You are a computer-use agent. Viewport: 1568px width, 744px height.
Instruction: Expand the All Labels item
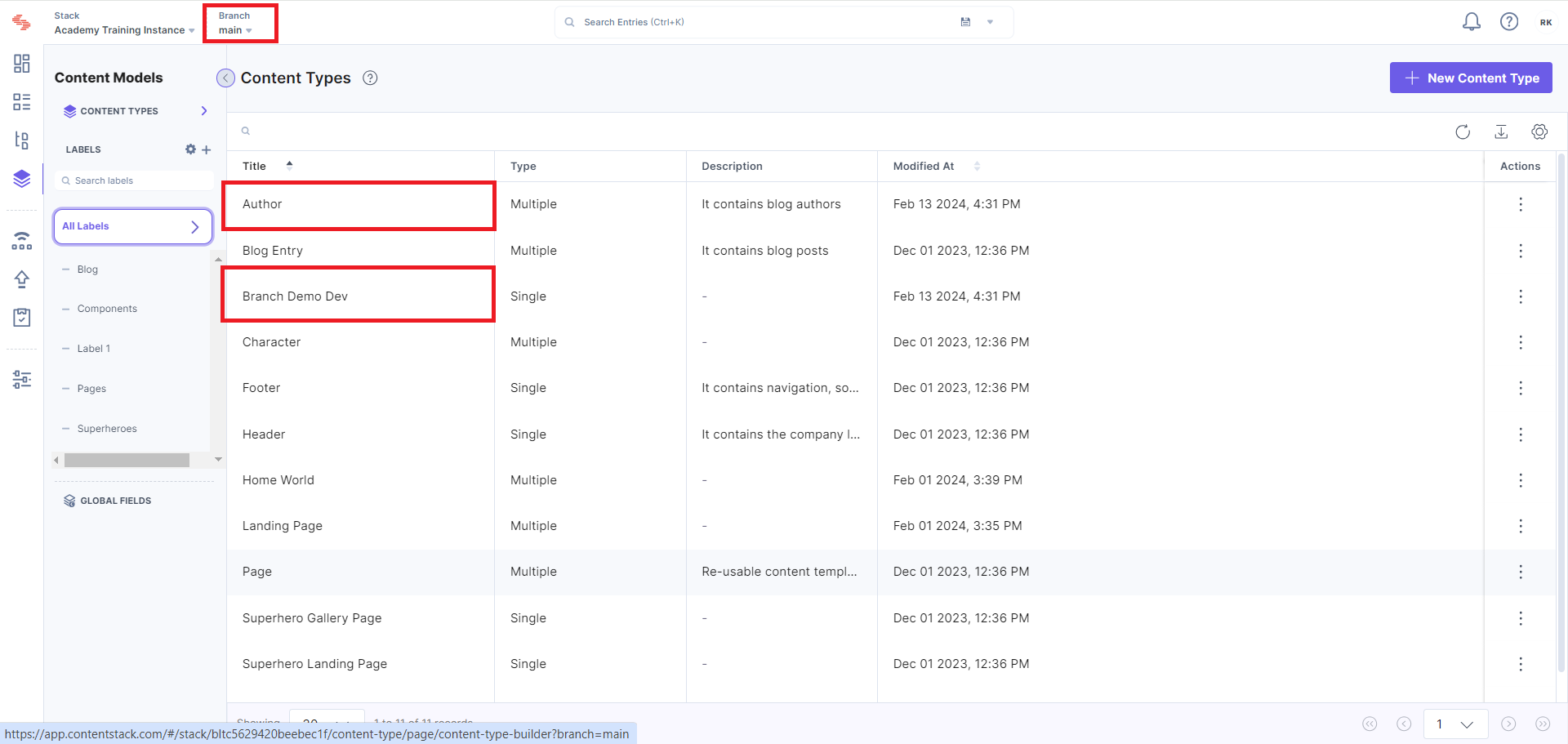tap(133, 226)
